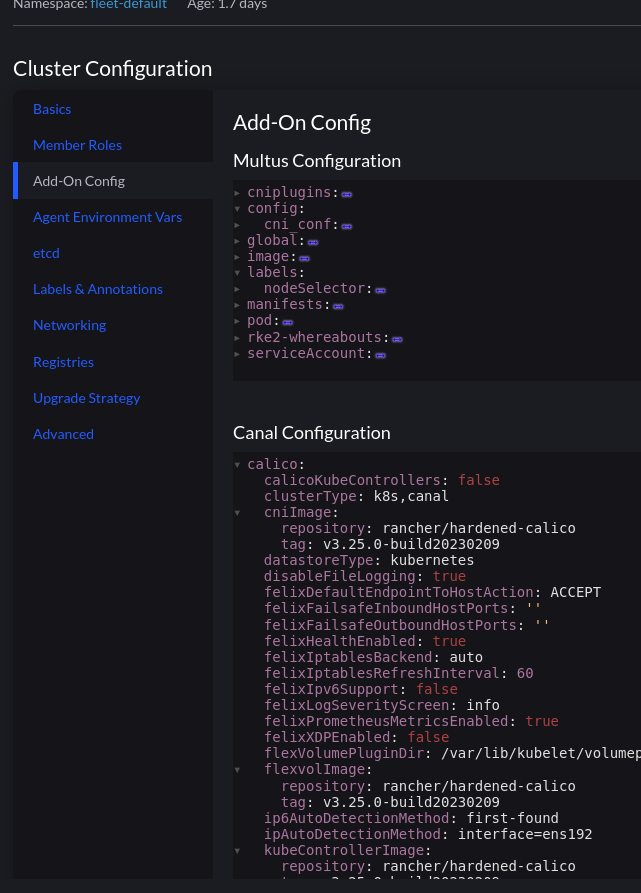Click the felixXDPEnabled false value
641x893 pixels.
pos(428,737)
